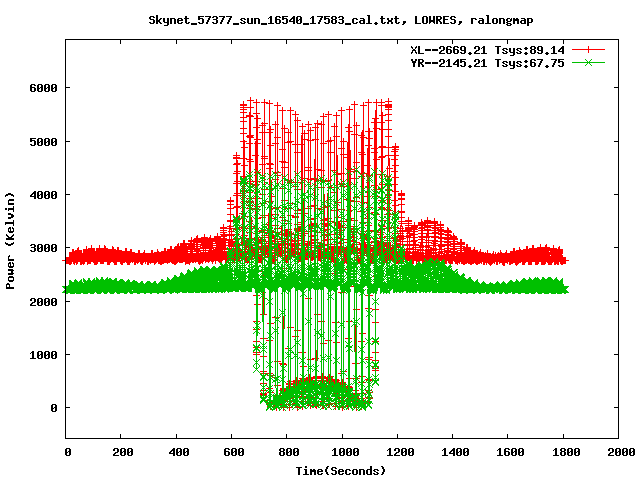640x480 pixels.
Task: Click the 1600 x-axis tick label
Action: [x=510, y=452]
